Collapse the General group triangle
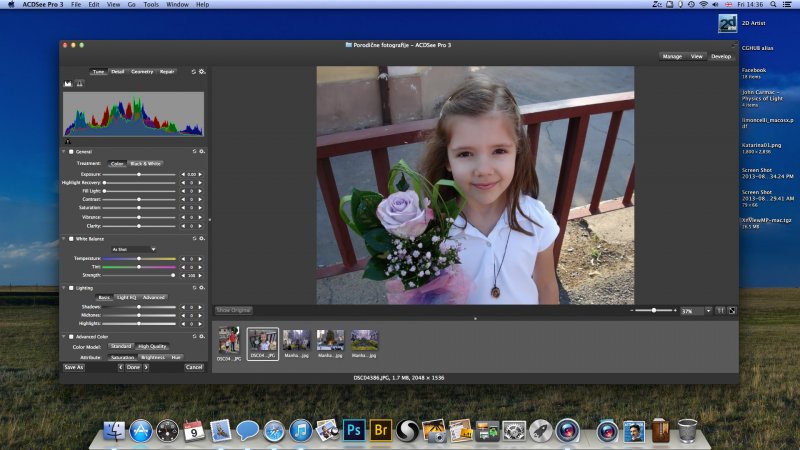800x450 pixels. 64,152
